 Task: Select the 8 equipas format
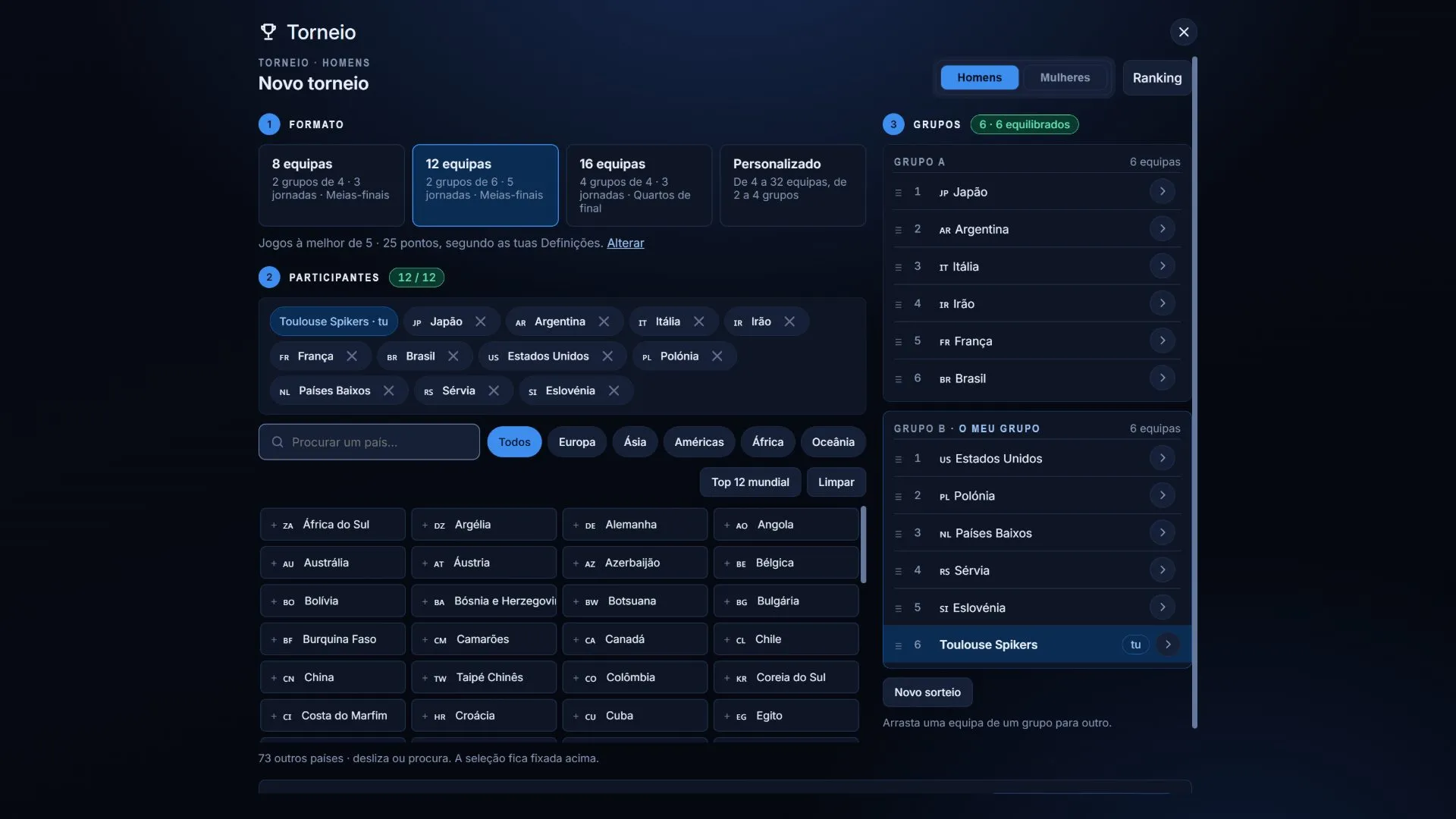tap(331, 185)
